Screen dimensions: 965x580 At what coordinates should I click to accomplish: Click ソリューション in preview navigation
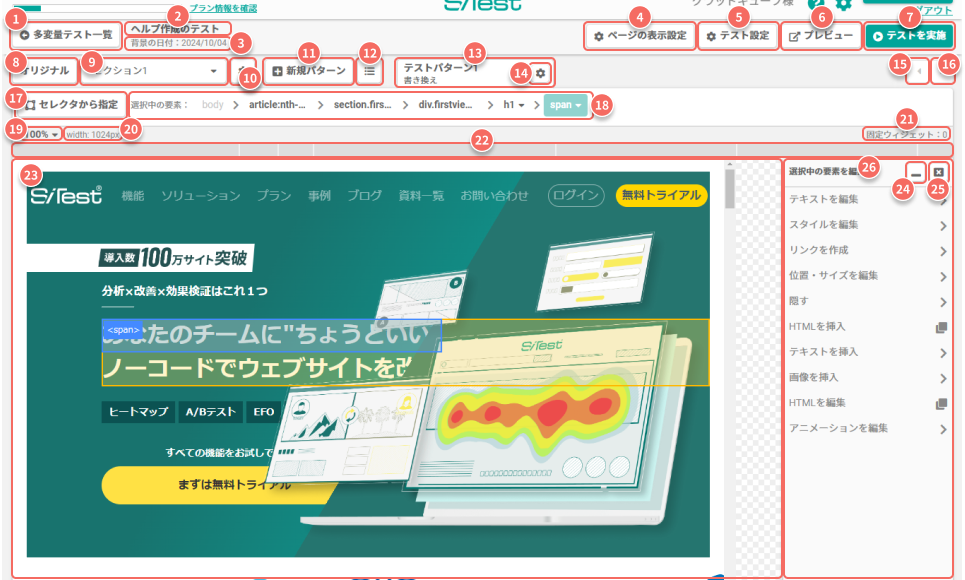201,196
